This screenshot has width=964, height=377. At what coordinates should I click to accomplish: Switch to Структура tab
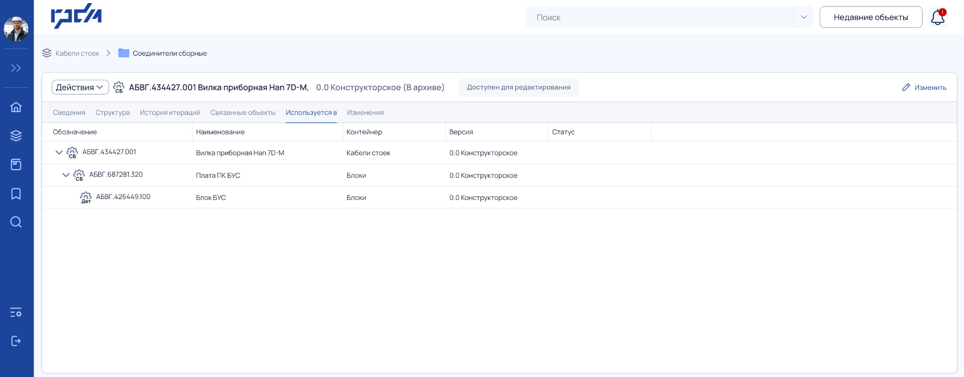point(113,113)
